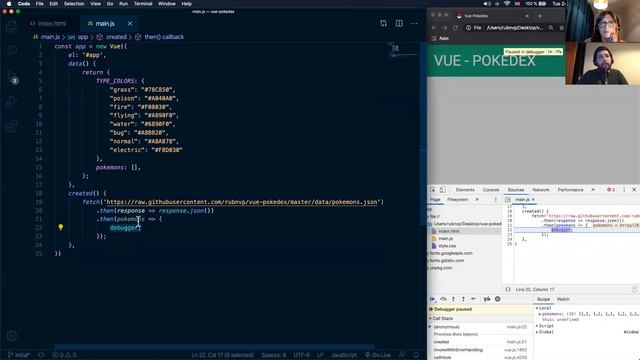
Task: Close the main.js editor tab in VS Code
Action: 130,24
